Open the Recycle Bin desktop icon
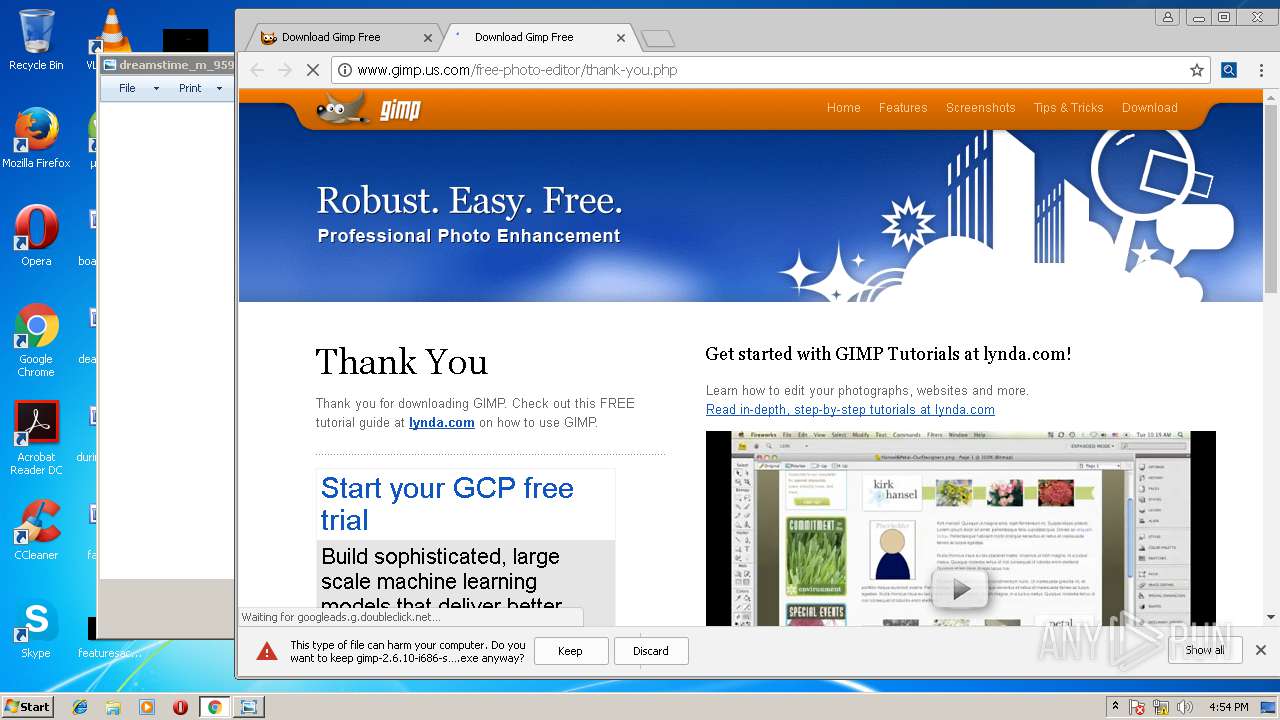The width and height of the screenshot is (1280, 720). (x=36, y=40)
